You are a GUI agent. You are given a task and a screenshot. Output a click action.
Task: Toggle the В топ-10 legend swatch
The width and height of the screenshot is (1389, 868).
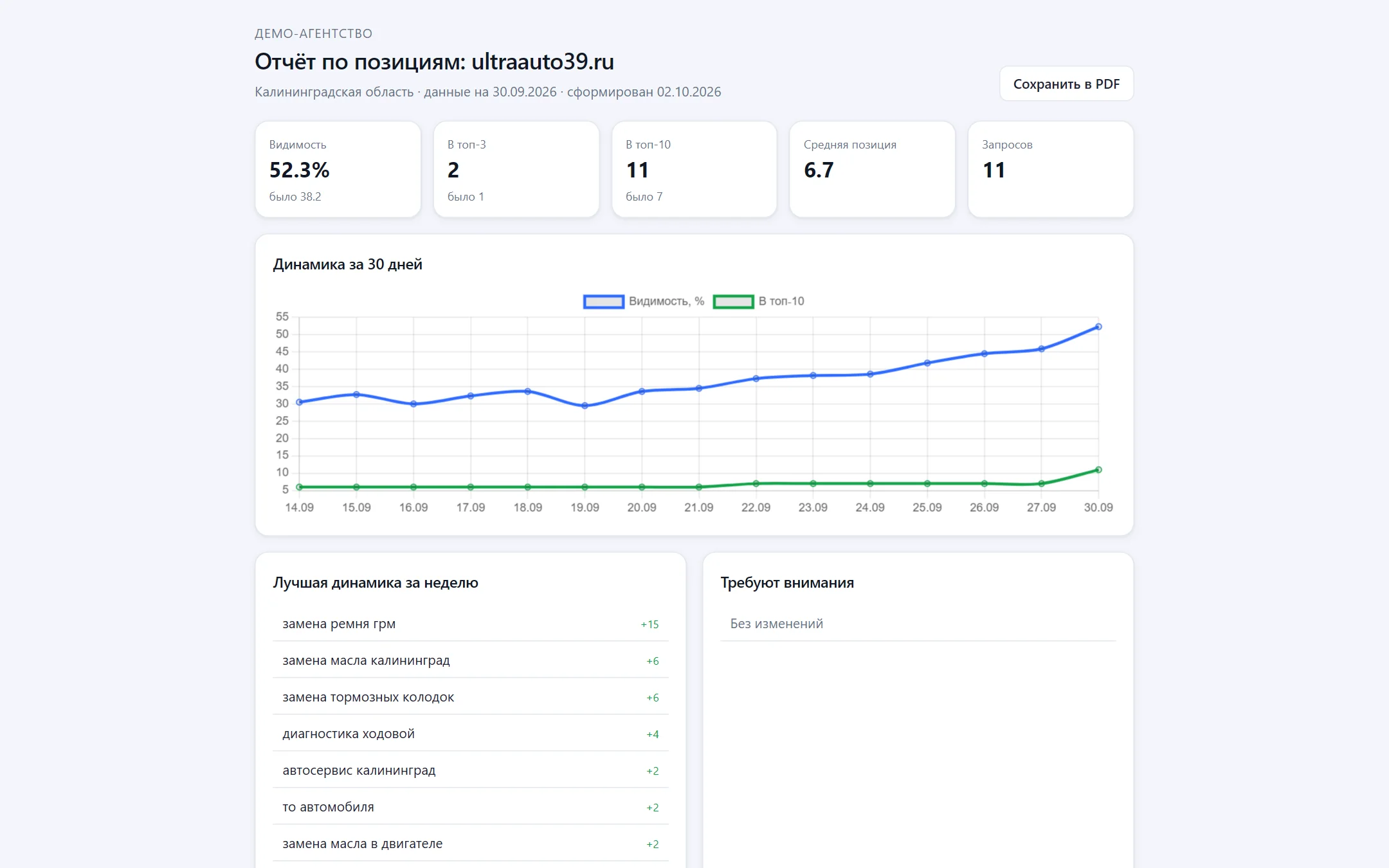tap(733, 302)
